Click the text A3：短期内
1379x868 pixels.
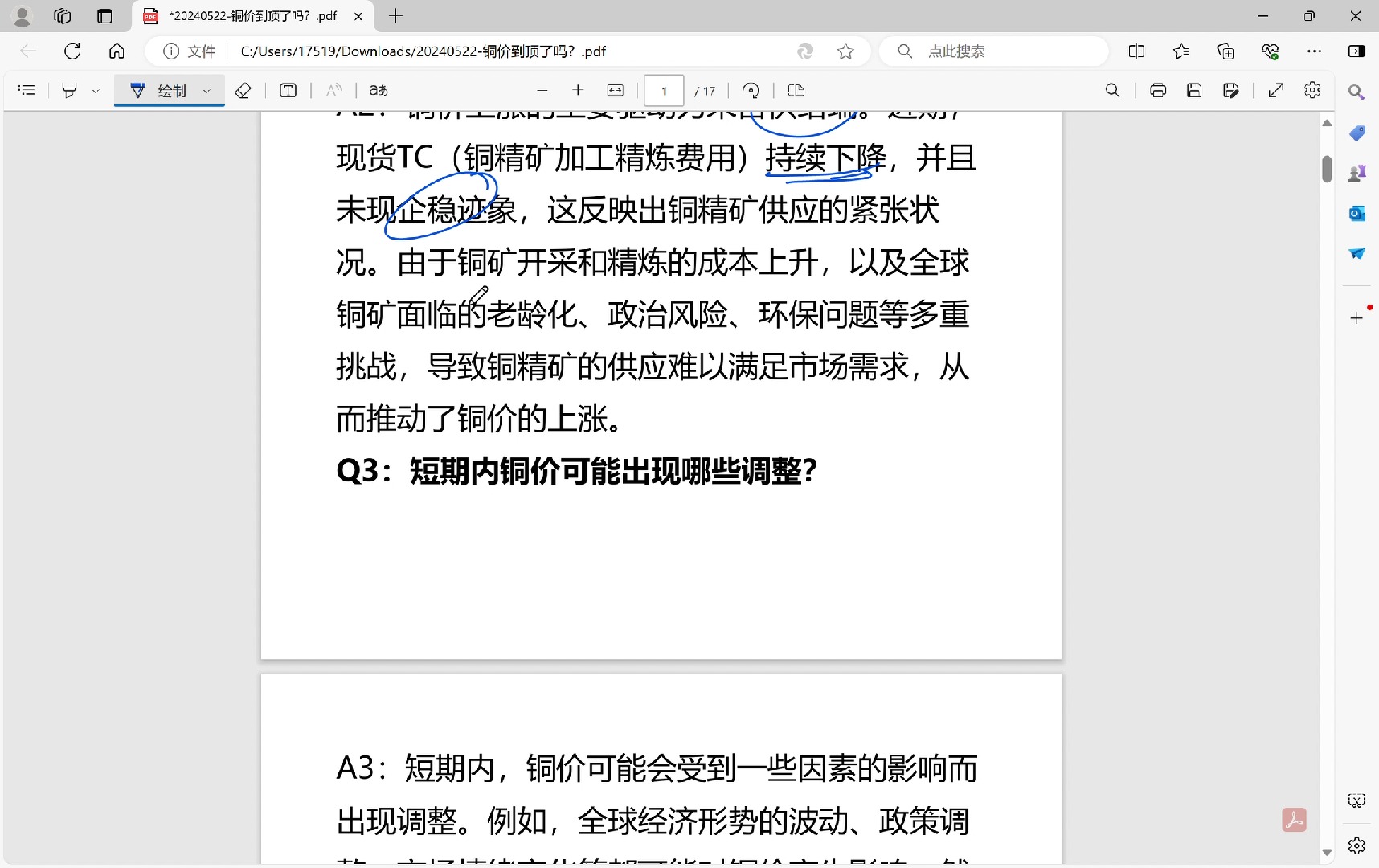tap(415, 768)
